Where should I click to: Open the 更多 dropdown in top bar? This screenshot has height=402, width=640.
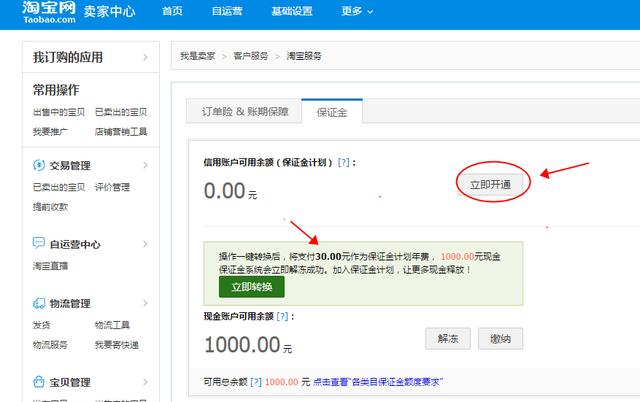point(357,11)
